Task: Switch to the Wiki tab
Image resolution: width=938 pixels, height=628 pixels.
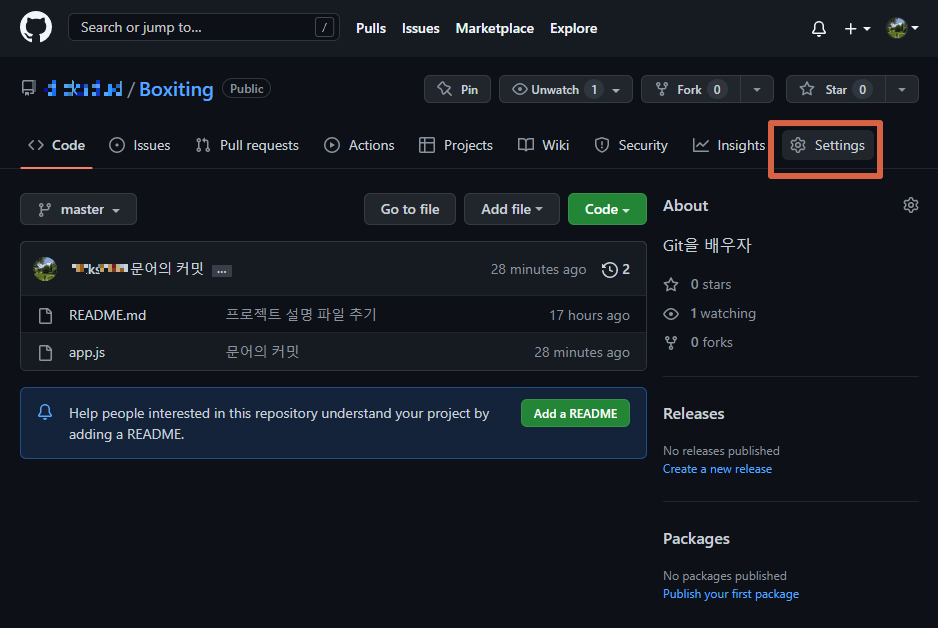Action: coord(543,145)
